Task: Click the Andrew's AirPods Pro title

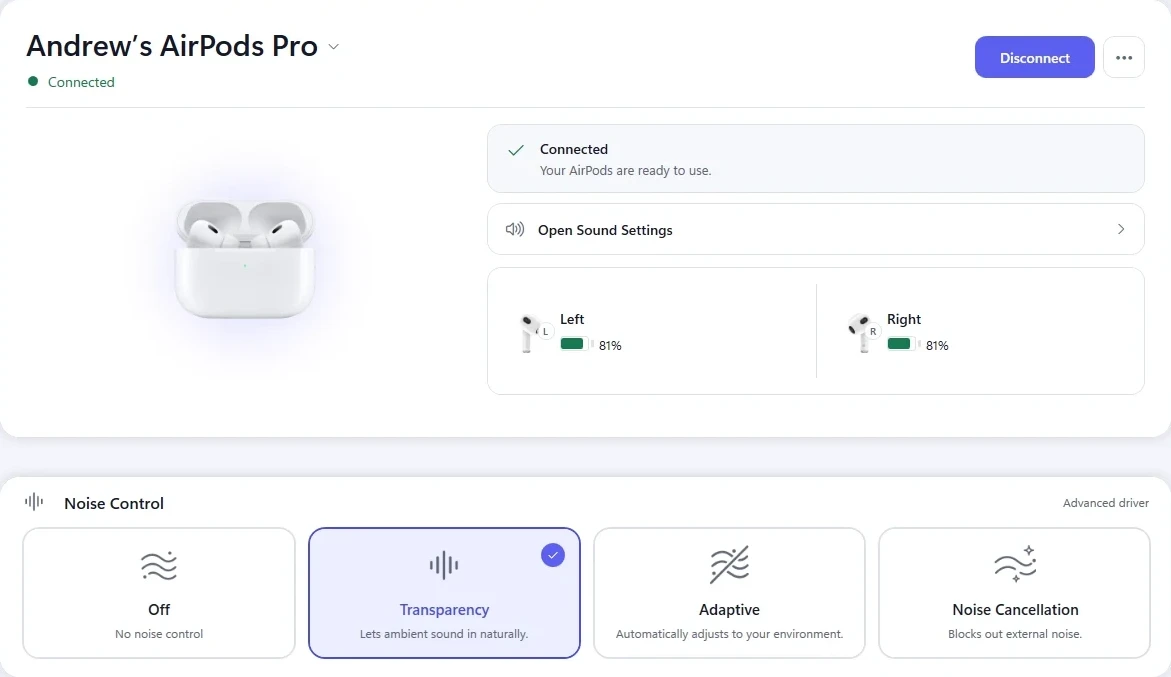Action: (173, 46)
